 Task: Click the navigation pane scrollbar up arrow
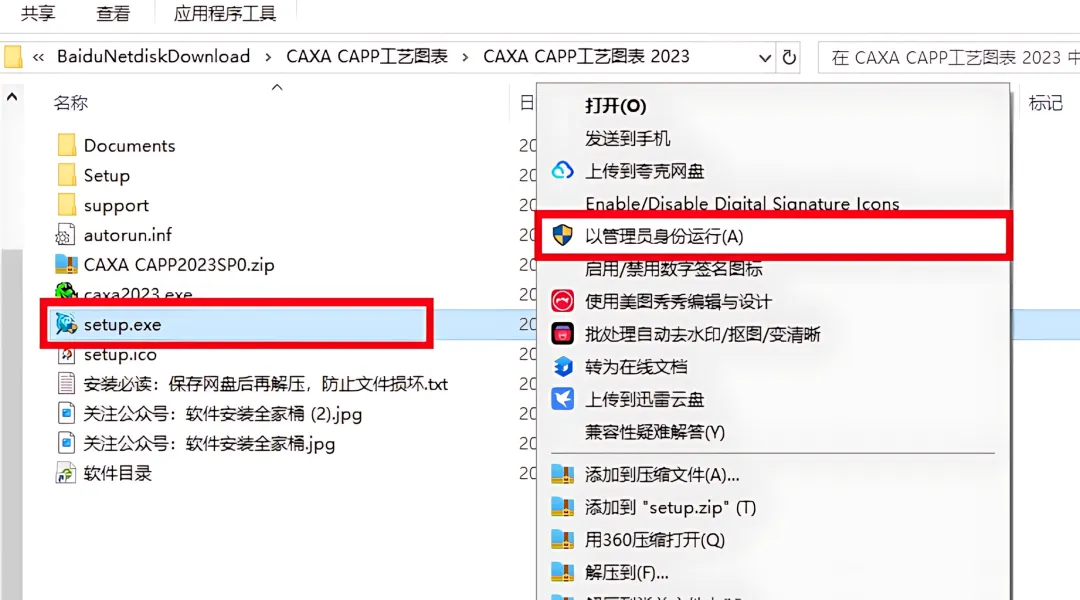[12, 97]
